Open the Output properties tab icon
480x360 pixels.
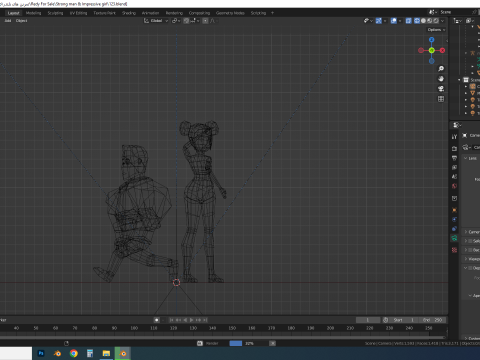454,158
